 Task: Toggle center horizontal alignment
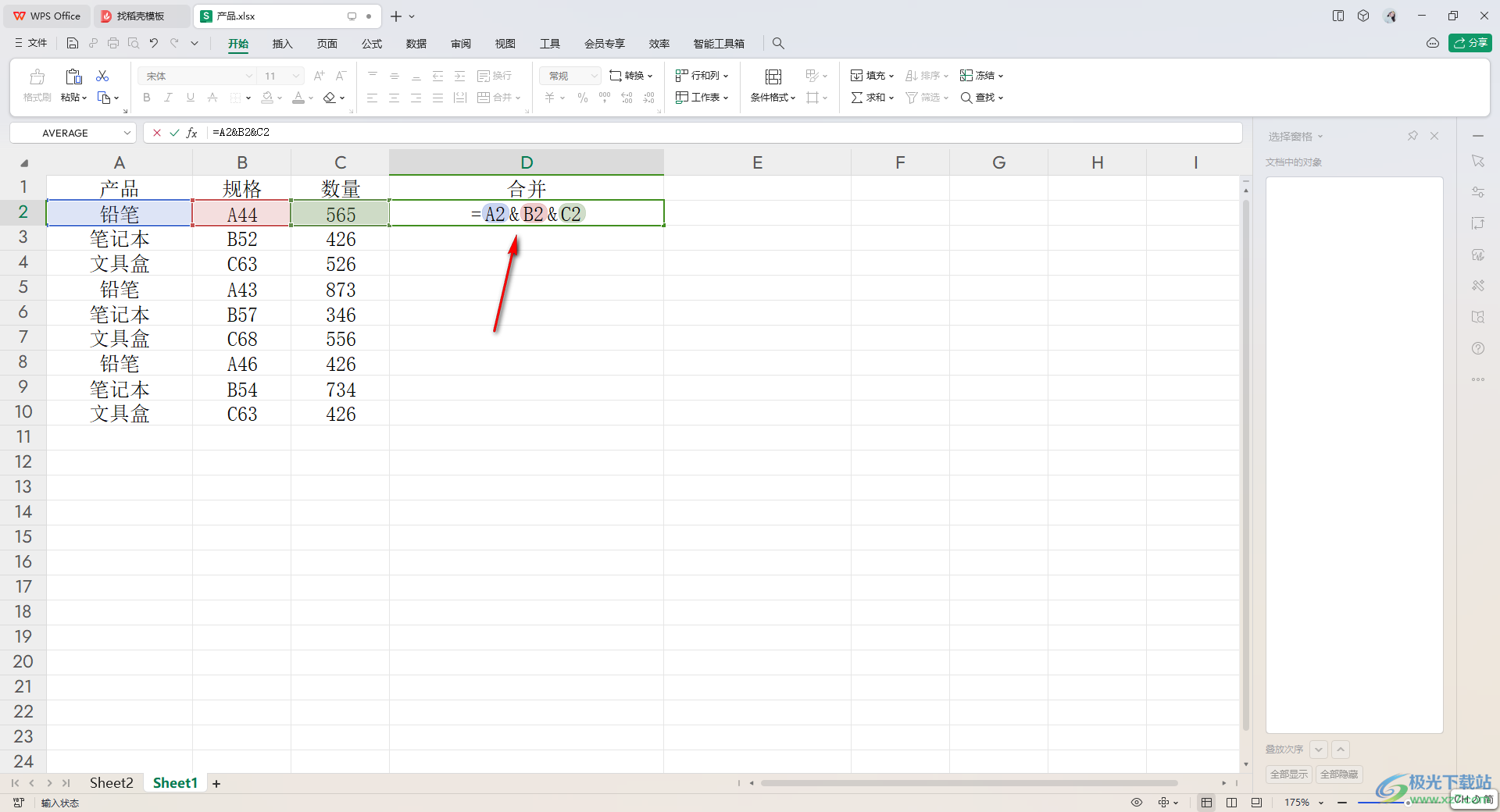click(x=395, y=98)
